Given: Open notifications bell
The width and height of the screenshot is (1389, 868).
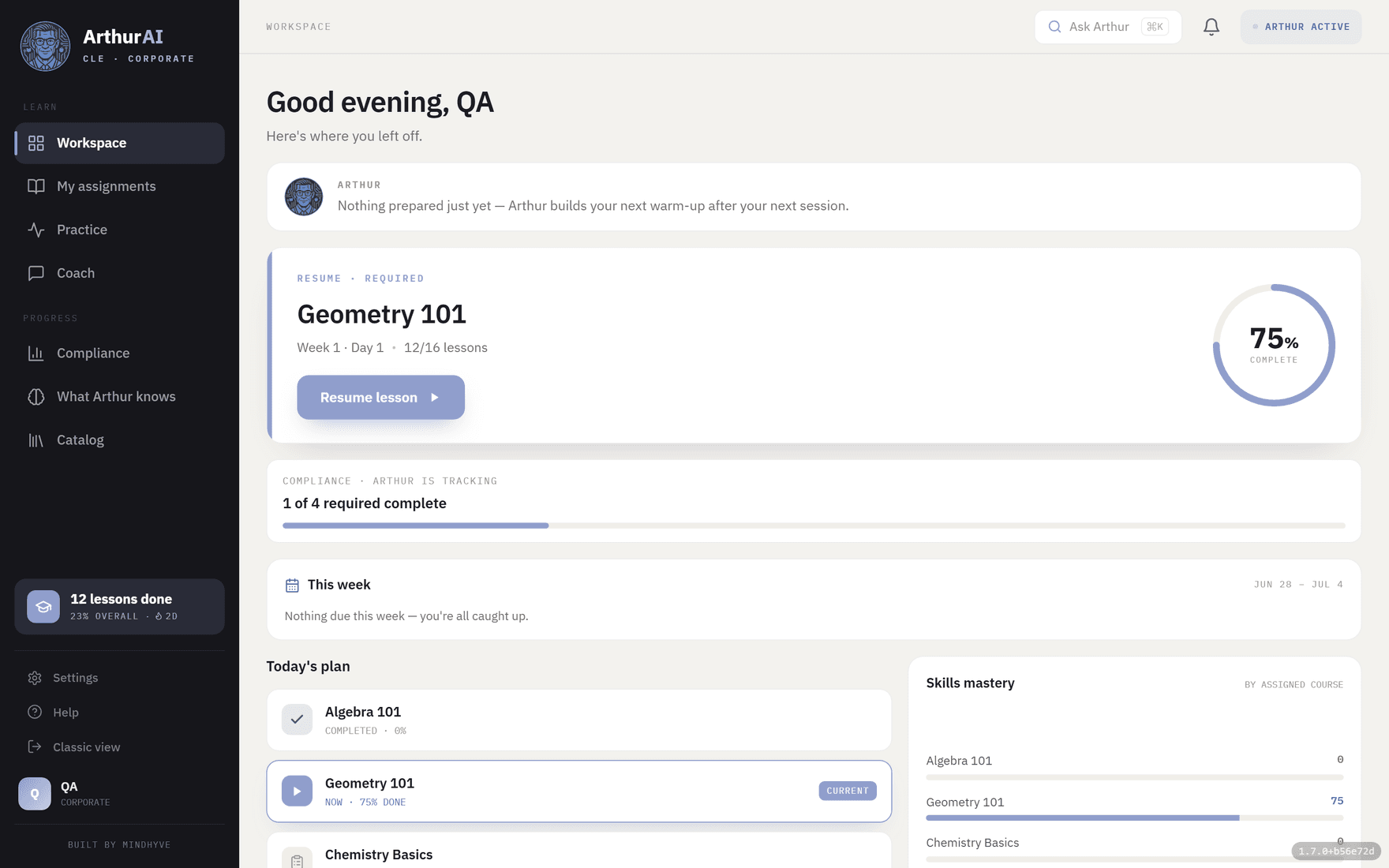Looking at the screenshot, I should coord(1211,27).
